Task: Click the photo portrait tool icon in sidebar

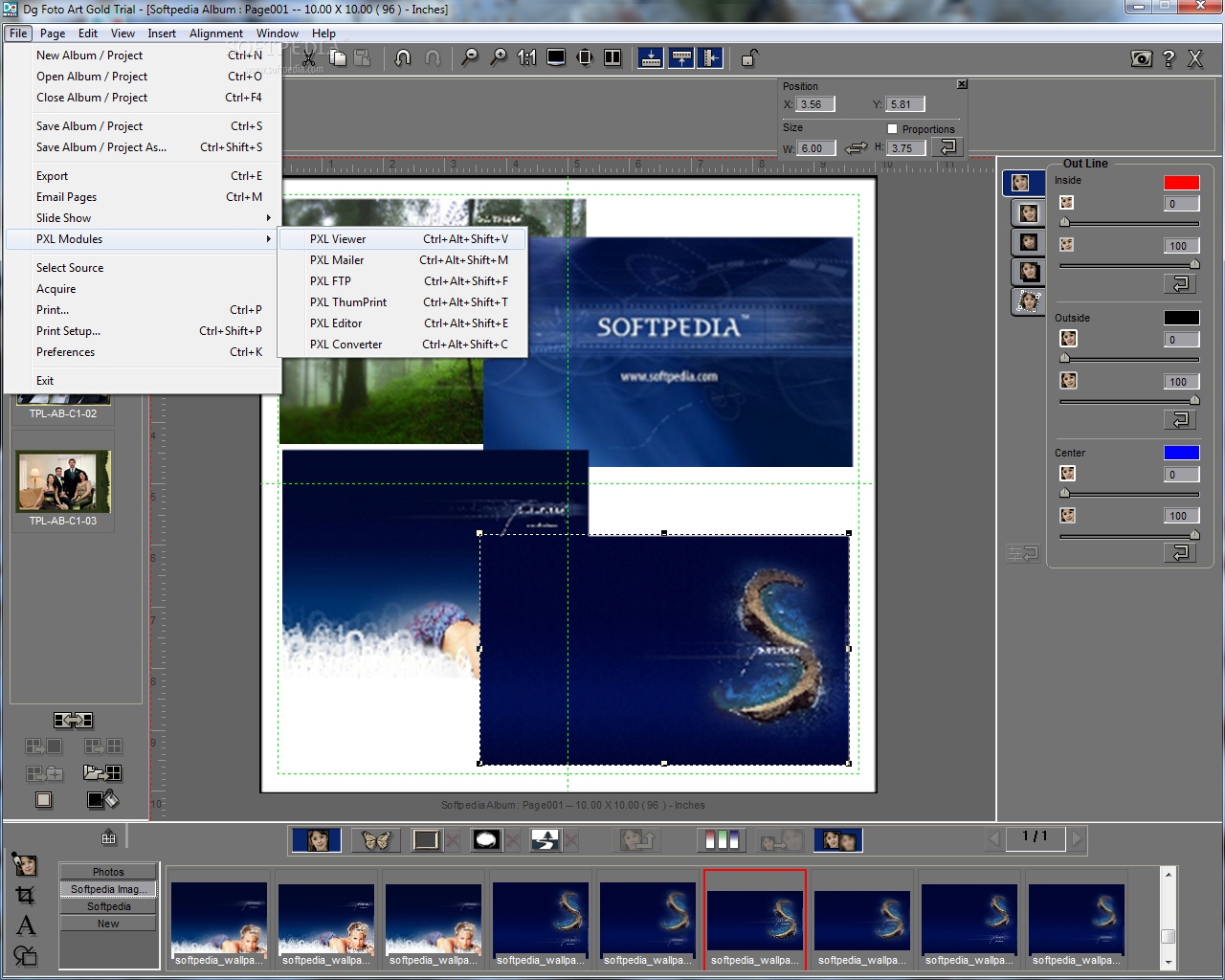Action: (25, 864)
